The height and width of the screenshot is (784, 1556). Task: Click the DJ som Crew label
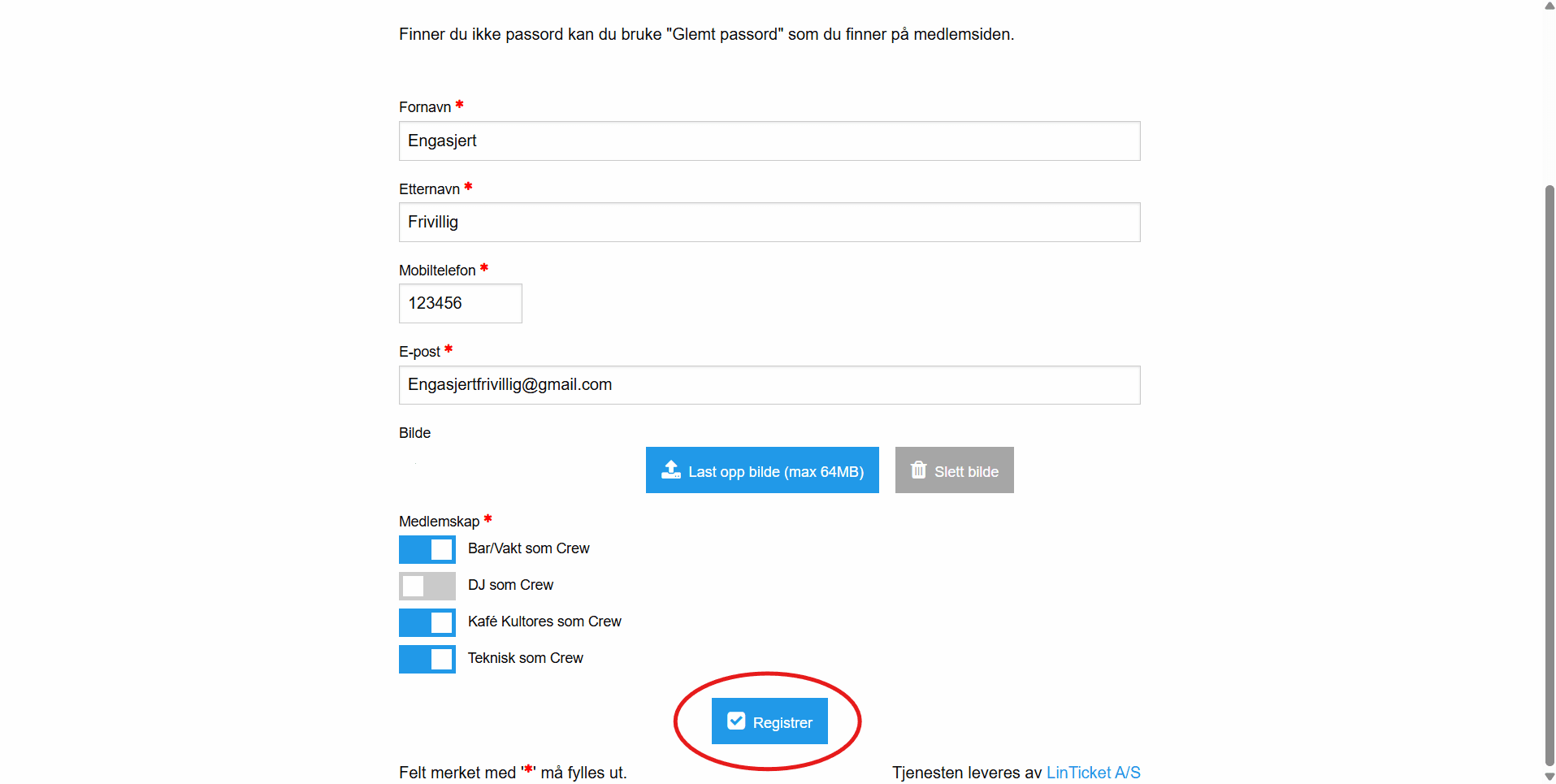point(510,585)
